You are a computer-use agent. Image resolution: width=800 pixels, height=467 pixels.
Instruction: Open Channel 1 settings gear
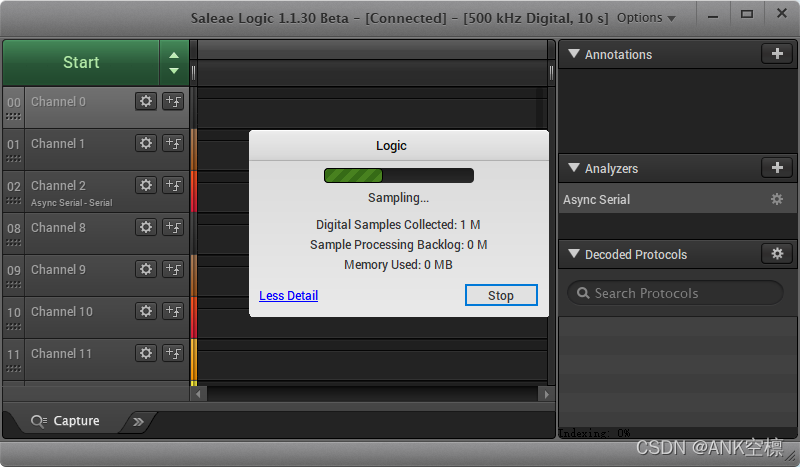(146, 143)
